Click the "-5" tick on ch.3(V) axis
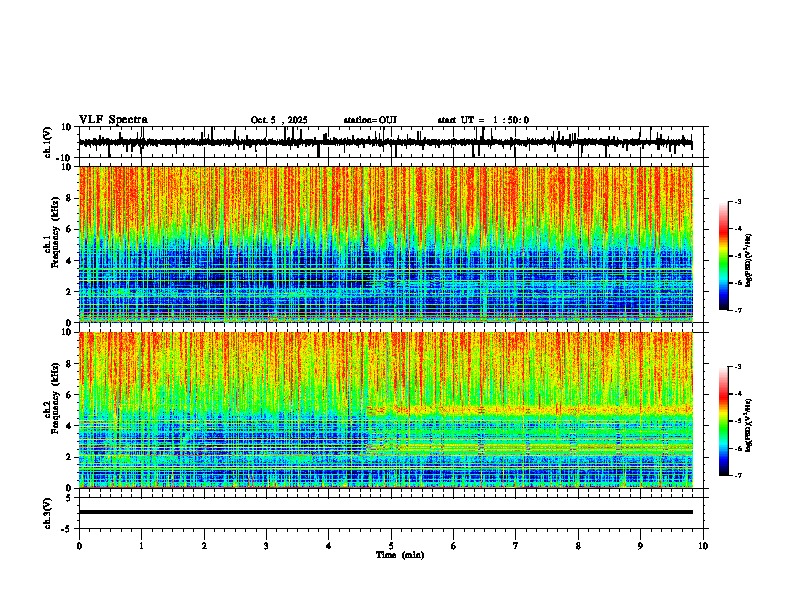This screenshot has height=612, width=792. click(x=66, y=529)
